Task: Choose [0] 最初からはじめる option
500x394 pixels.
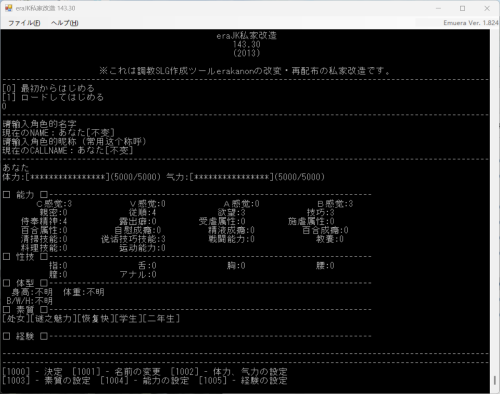Action: click(48, 88)
